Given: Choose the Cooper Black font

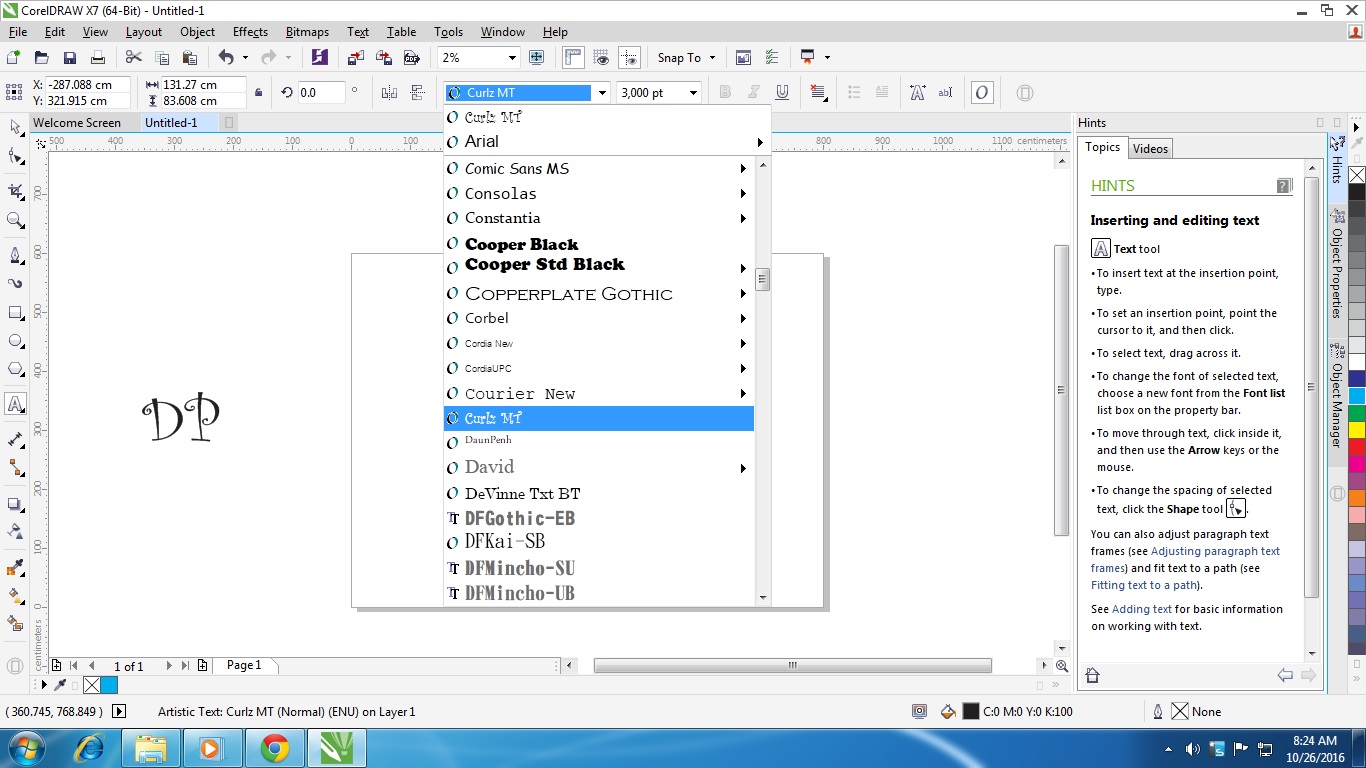Looking at the screenshot, I should 522,244.
